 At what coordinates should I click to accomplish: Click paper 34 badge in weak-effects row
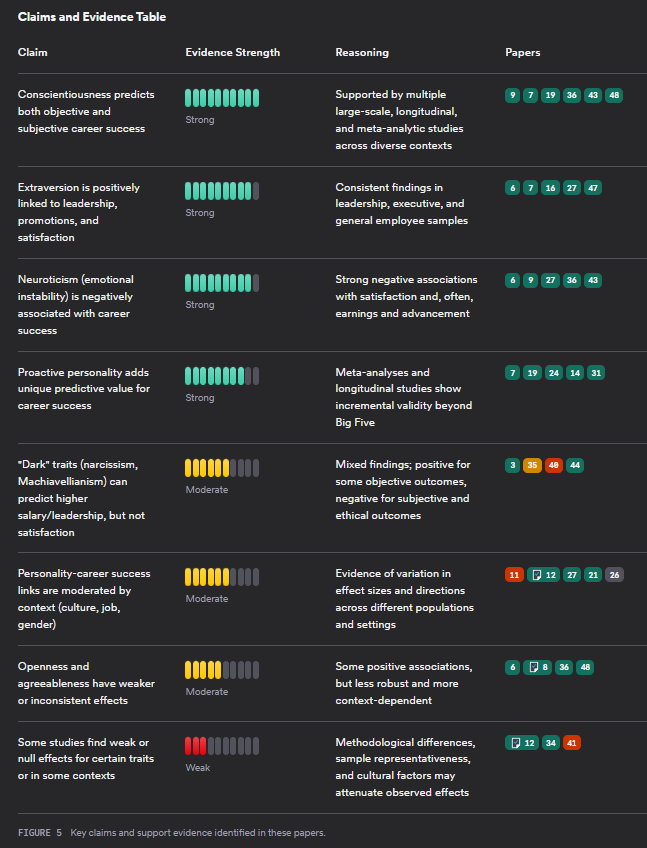click(550, 743)
